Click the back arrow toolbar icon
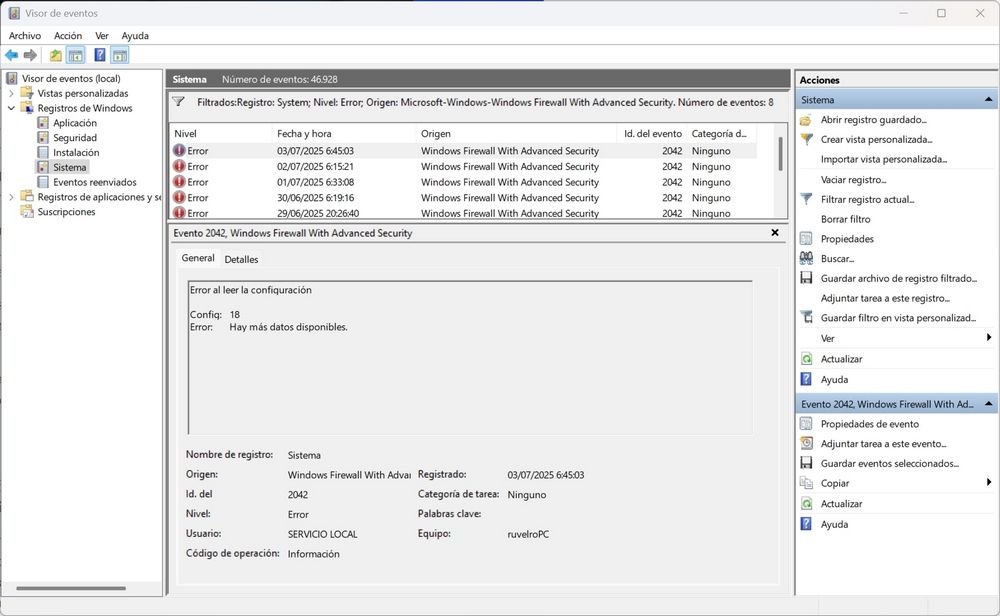Image resolution: width=1000 pixels, height=616 pixels. [10, 54]
